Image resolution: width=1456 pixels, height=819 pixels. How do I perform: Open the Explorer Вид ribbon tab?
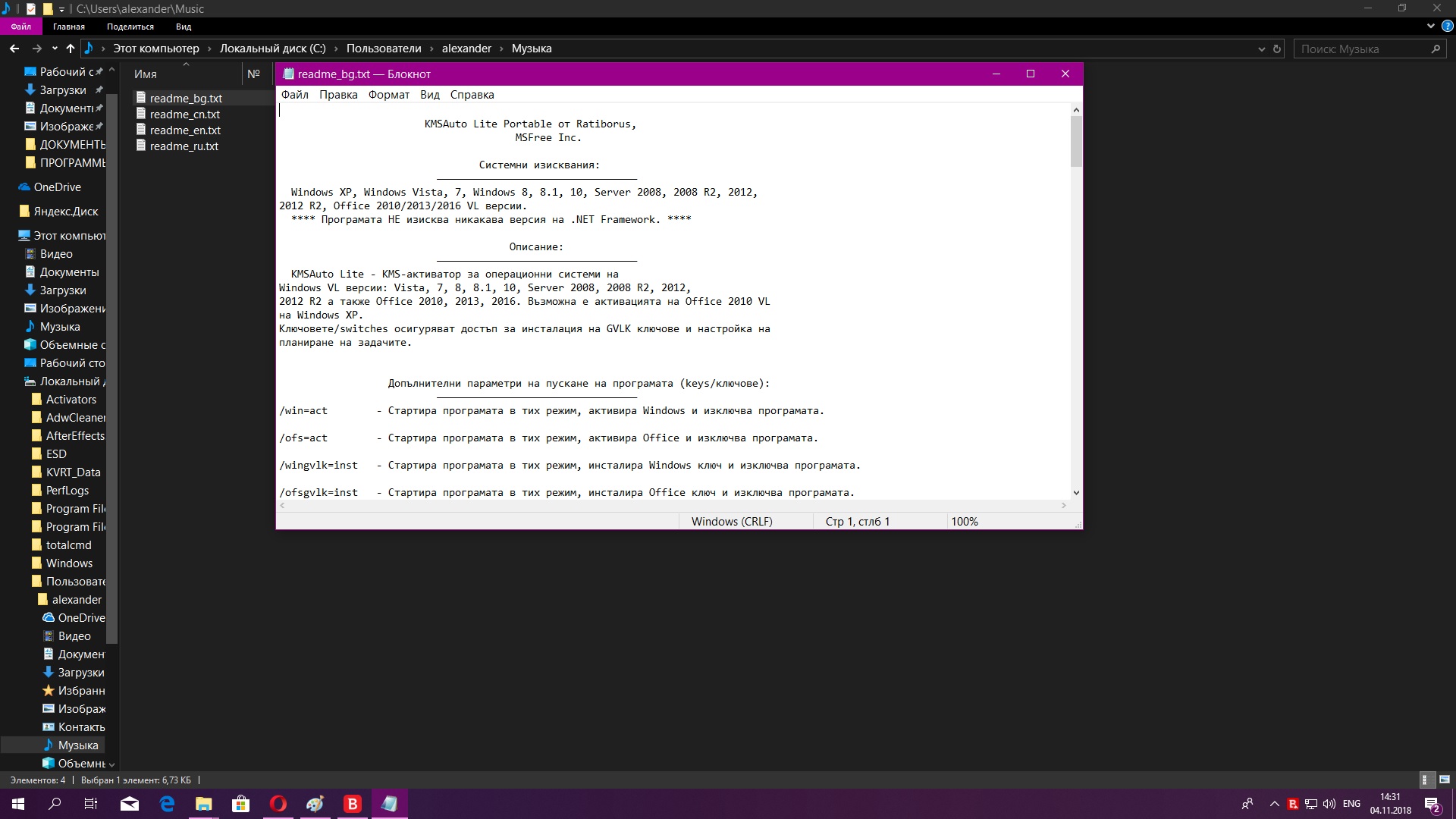184,27
